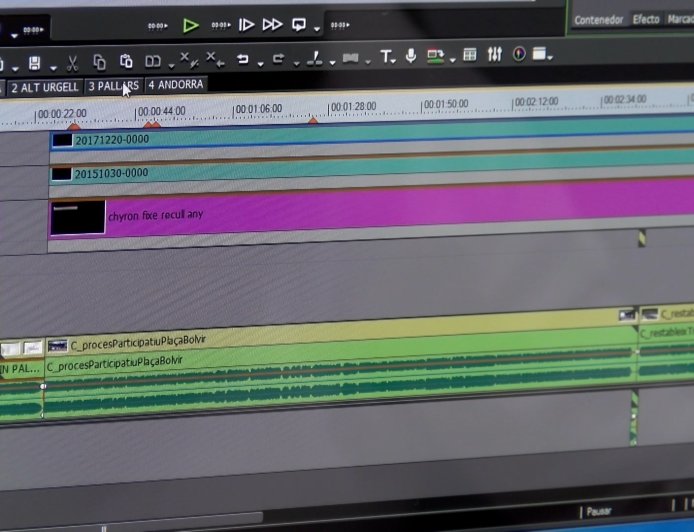This screenshot has height=532, width=694.
Task: Open the Create Title T tool
Action: click(x=385, y=57)
